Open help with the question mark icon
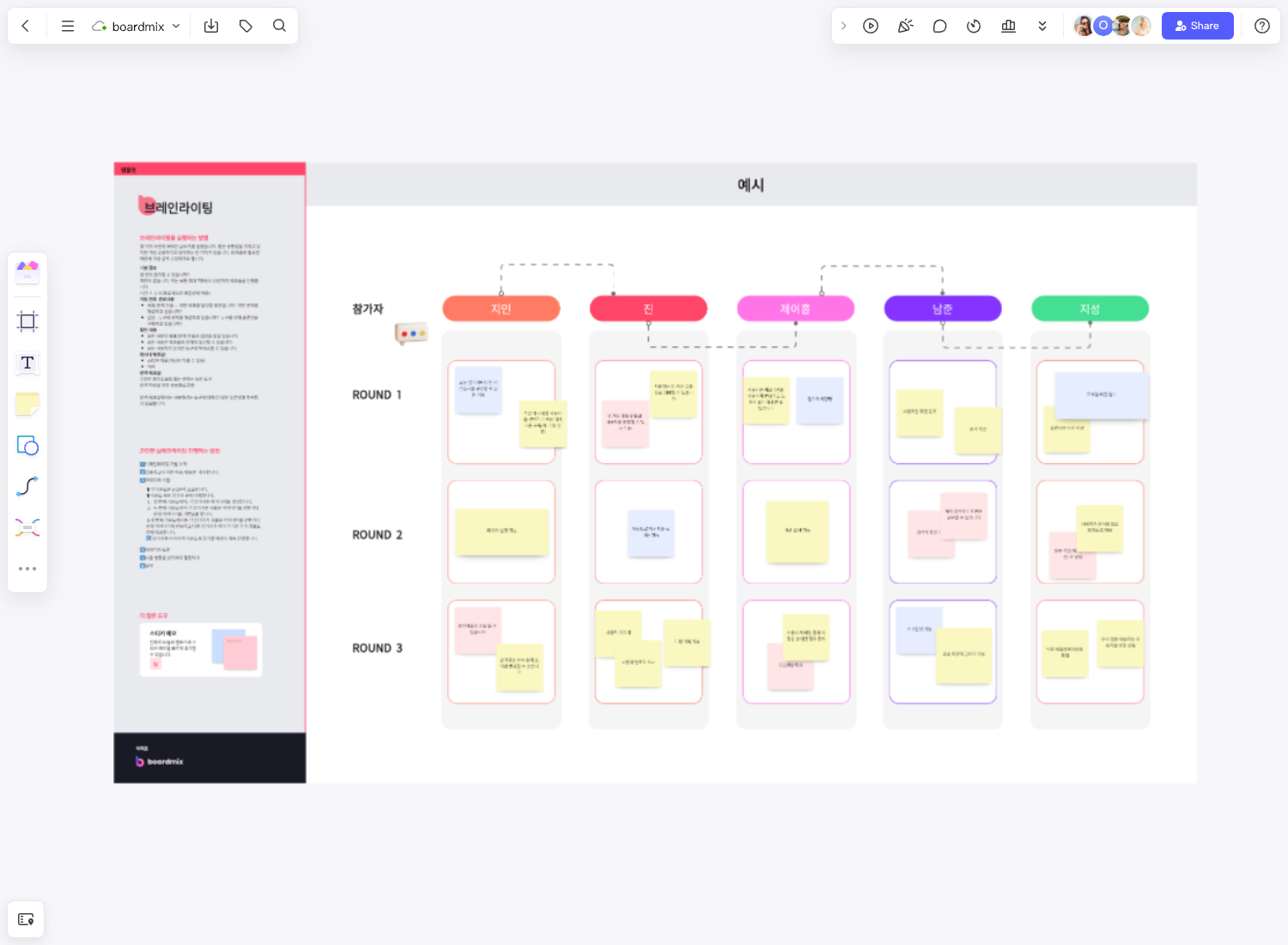Screen dimensions: 1288x945 click(1261, 26)
